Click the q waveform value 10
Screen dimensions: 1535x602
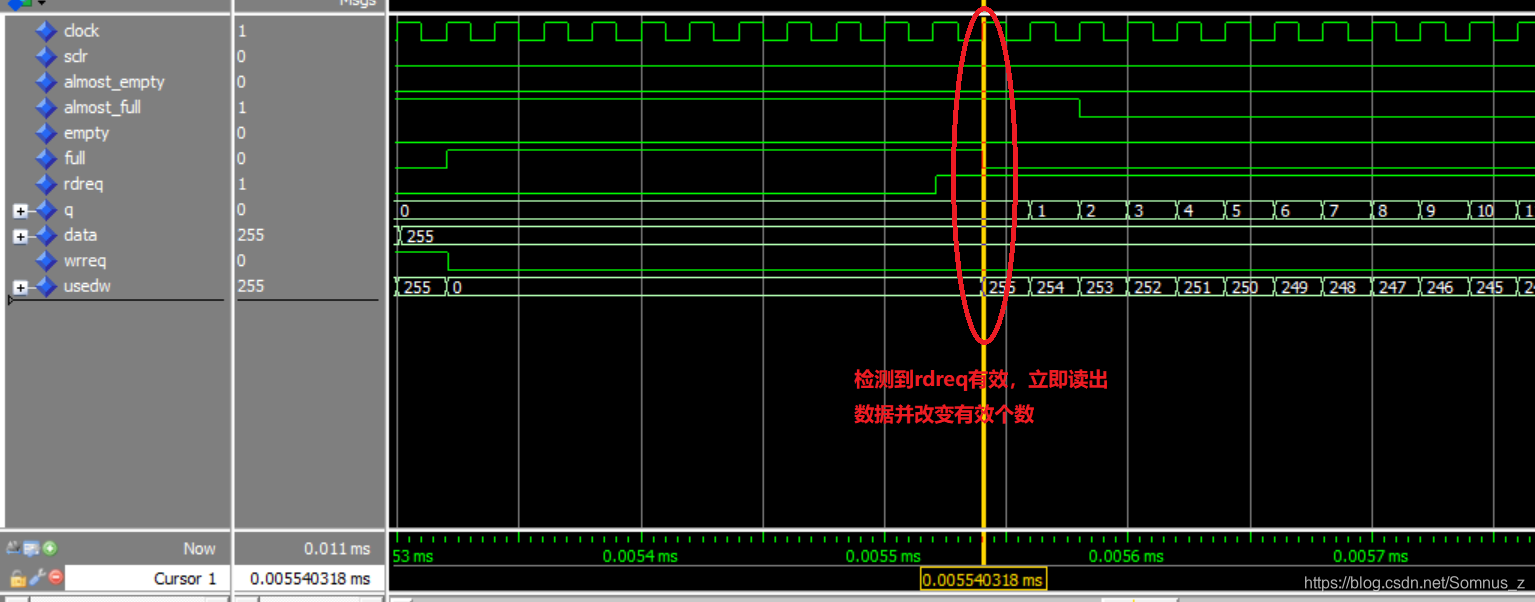(x=1485, y=211)
